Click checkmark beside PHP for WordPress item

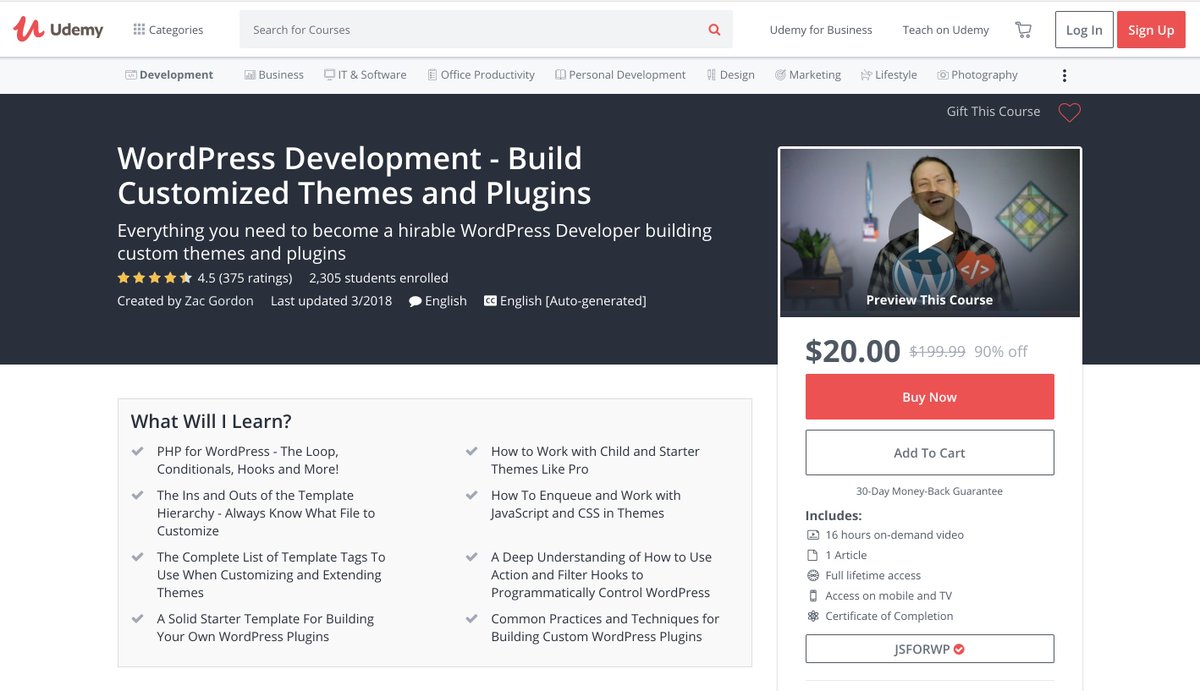(138, 452)
